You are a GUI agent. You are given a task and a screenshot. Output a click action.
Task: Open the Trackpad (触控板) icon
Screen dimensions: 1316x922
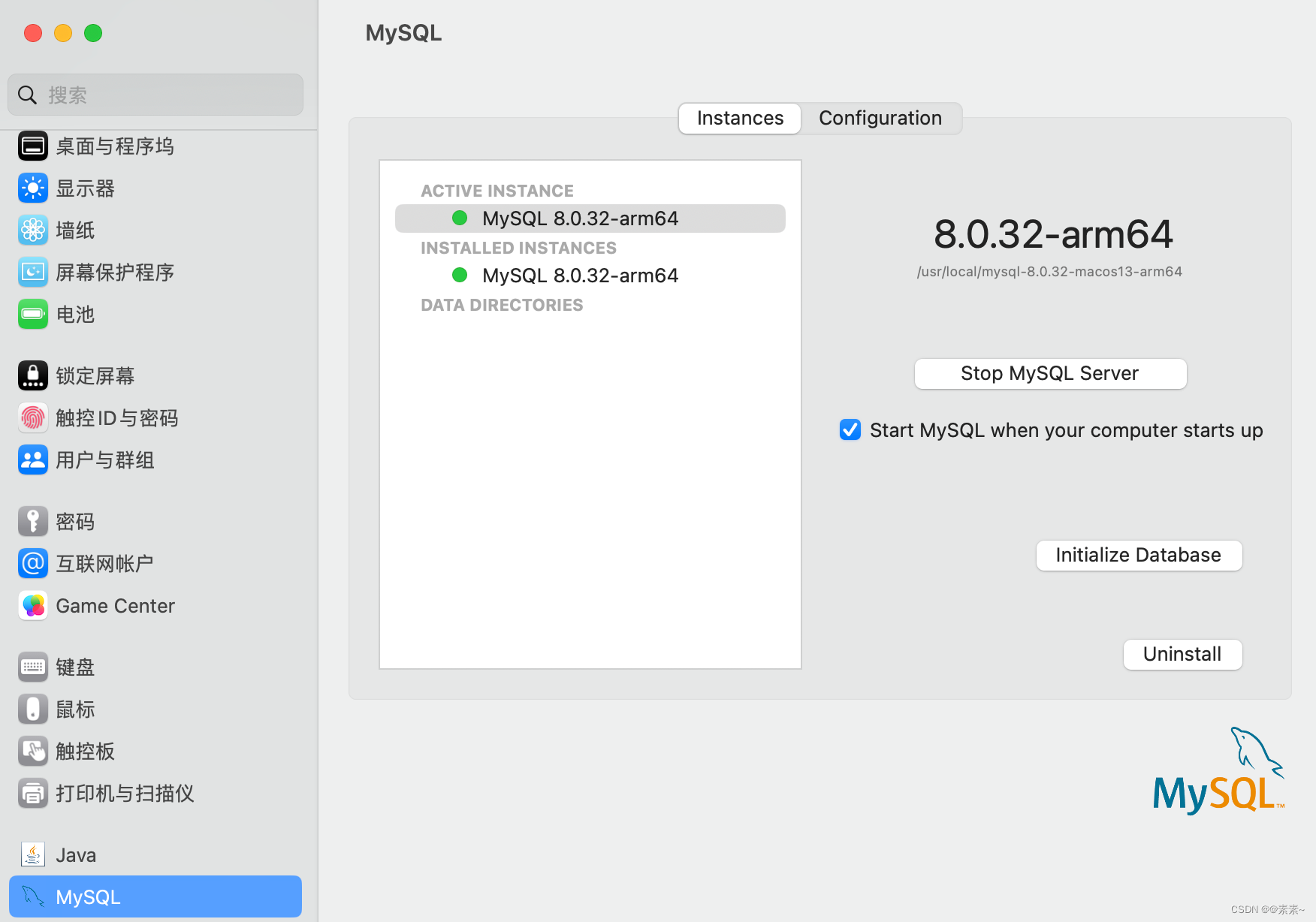click(x=33, y=752)
